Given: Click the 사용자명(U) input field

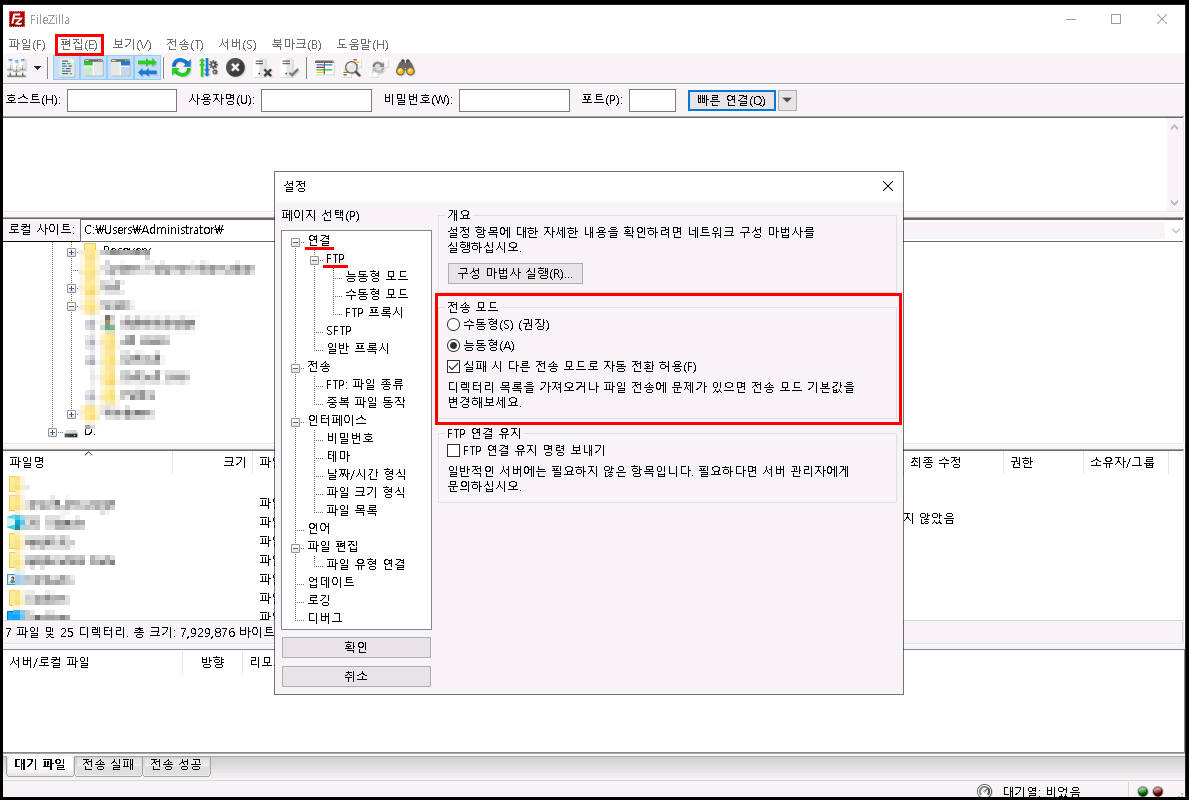Looking at the screenshot, I should click(x=316, y=100).
